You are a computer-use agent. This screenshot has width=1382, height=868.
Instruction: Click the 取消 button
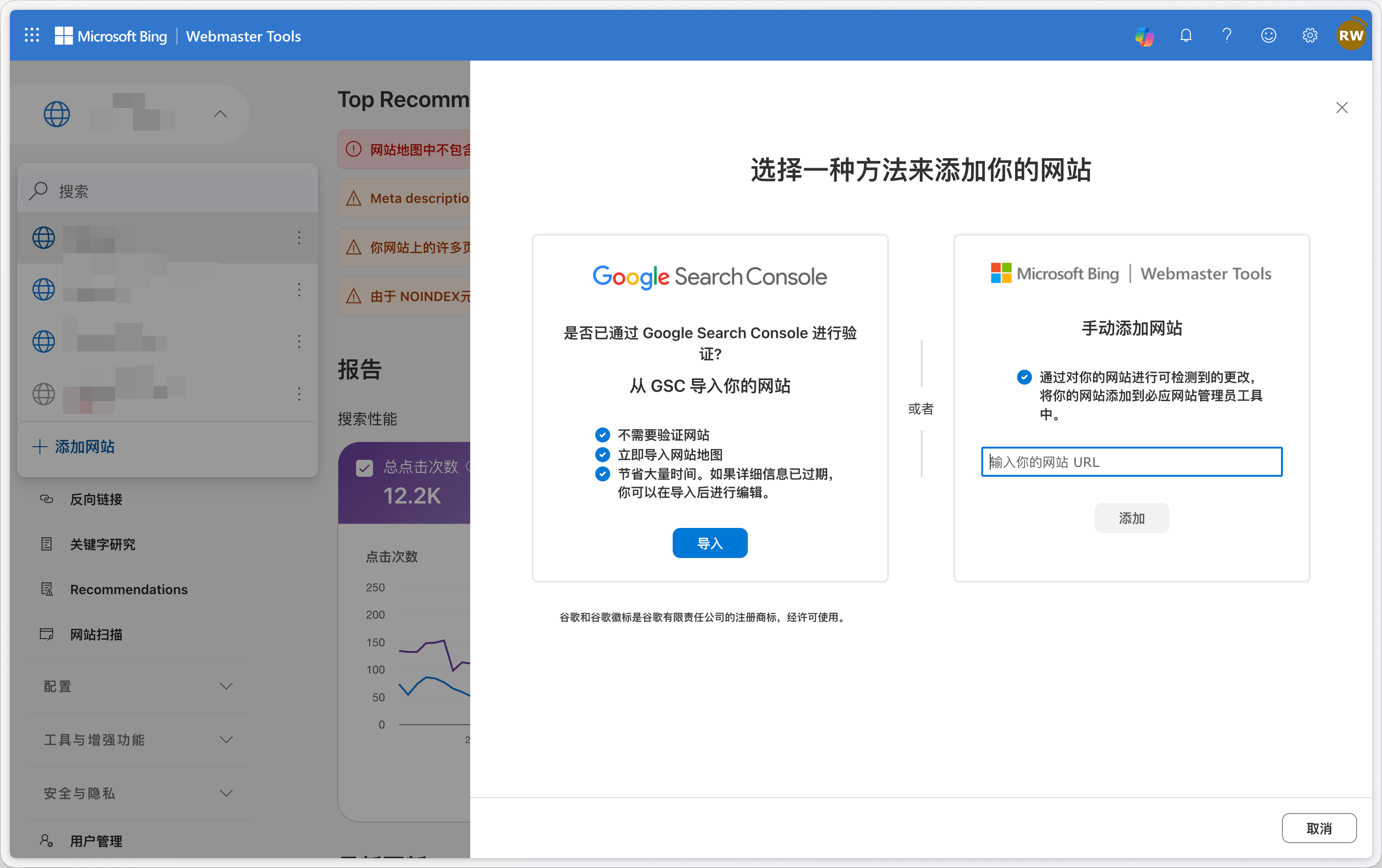click(x=1319, y=828)
